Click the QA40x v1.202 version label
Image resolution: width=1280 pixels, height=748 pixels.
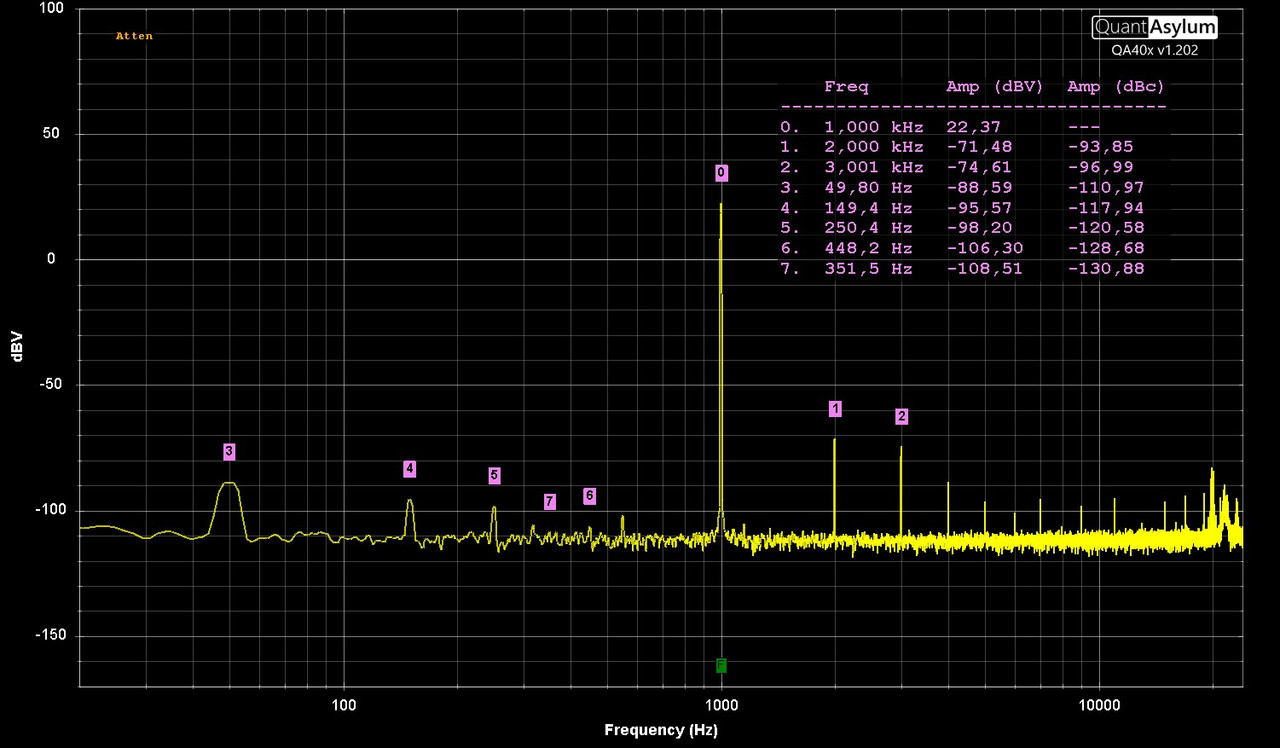(x=1154, y=50)
